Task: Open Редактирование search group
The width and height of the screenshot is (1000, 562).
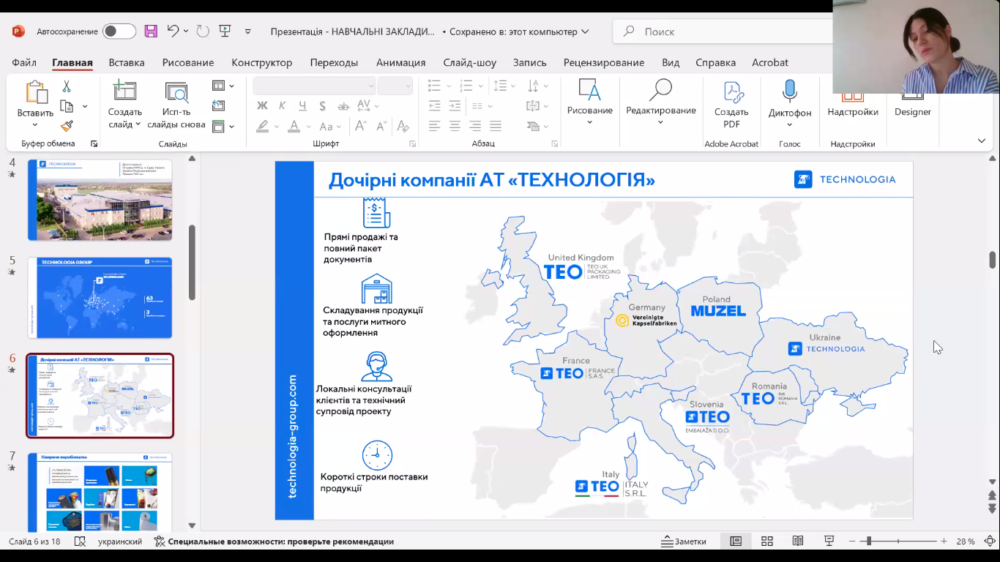Action: [x=661, y=101]
